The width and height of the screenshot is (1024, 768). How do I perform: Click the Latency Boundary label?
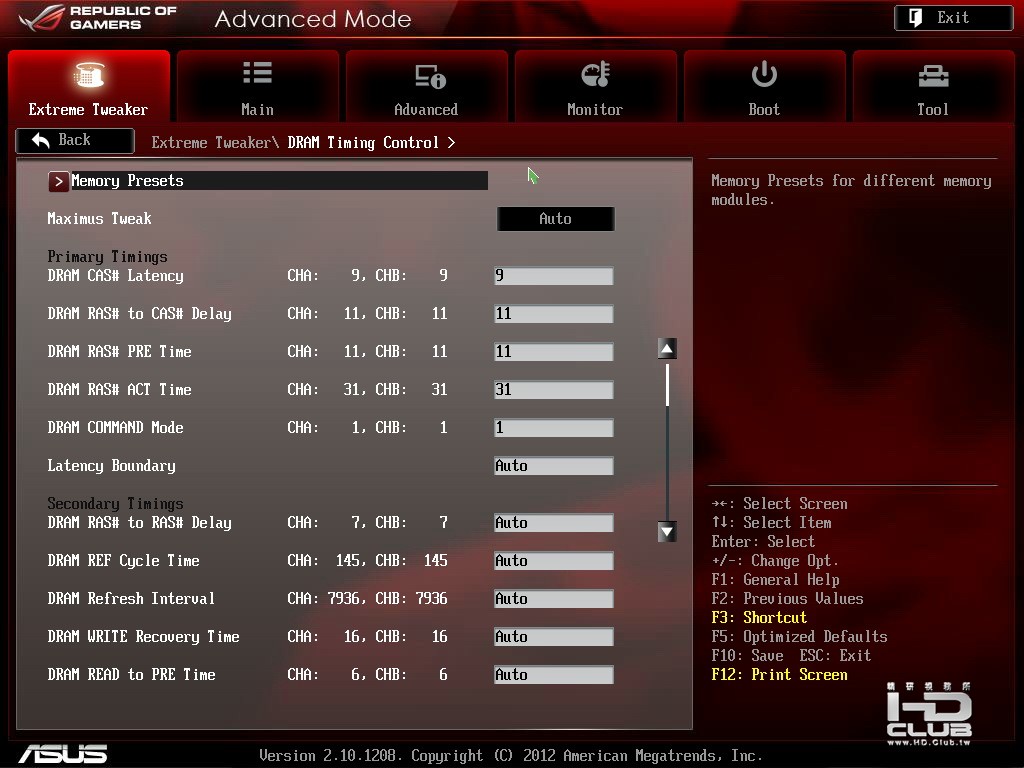[111, 466]
